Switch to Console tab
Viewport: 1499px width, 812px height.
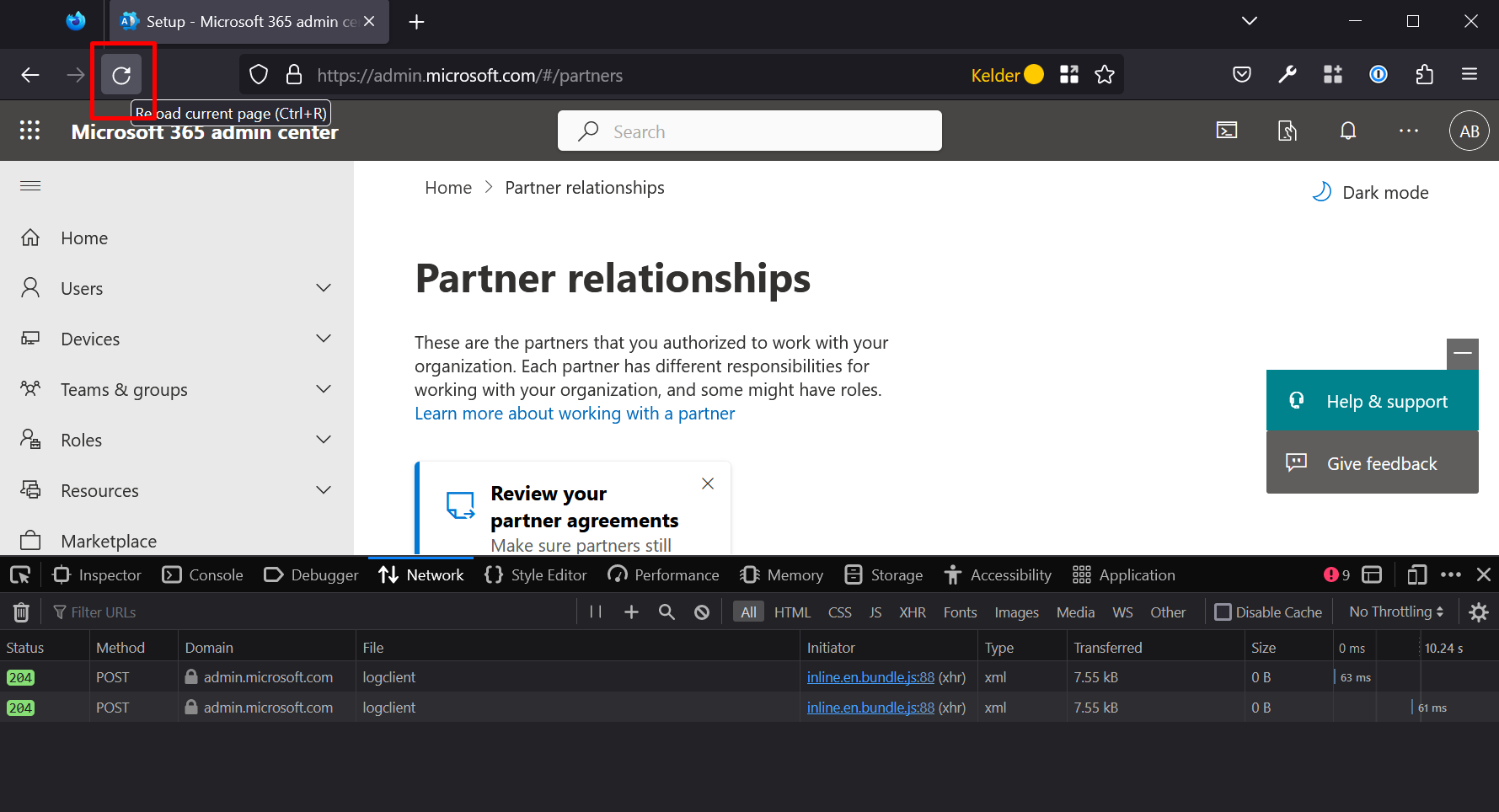point(203,575)
